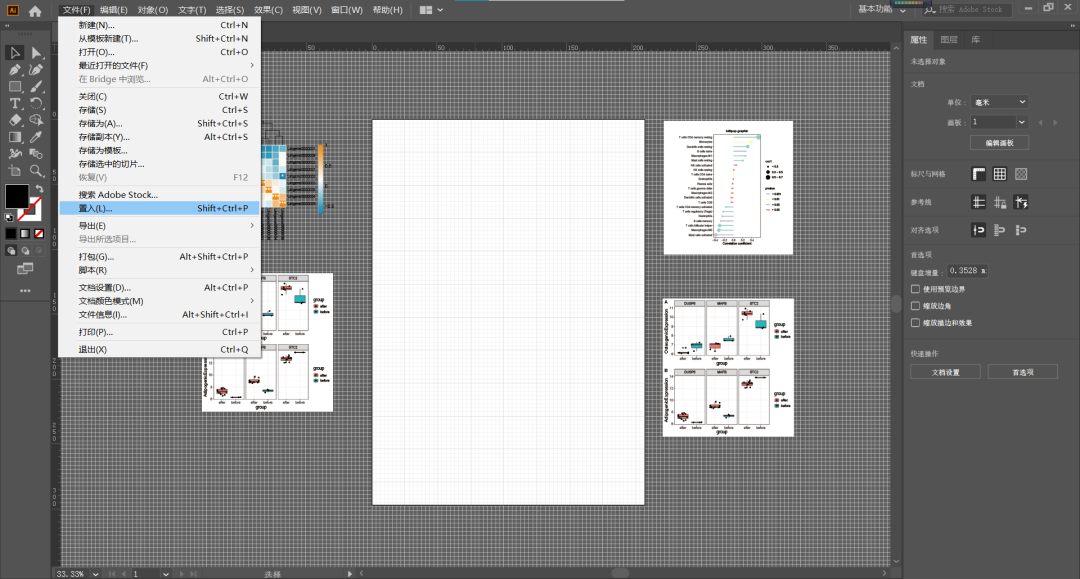
Task: Click the 首选项 quick action button
Action: (1023, 372)
